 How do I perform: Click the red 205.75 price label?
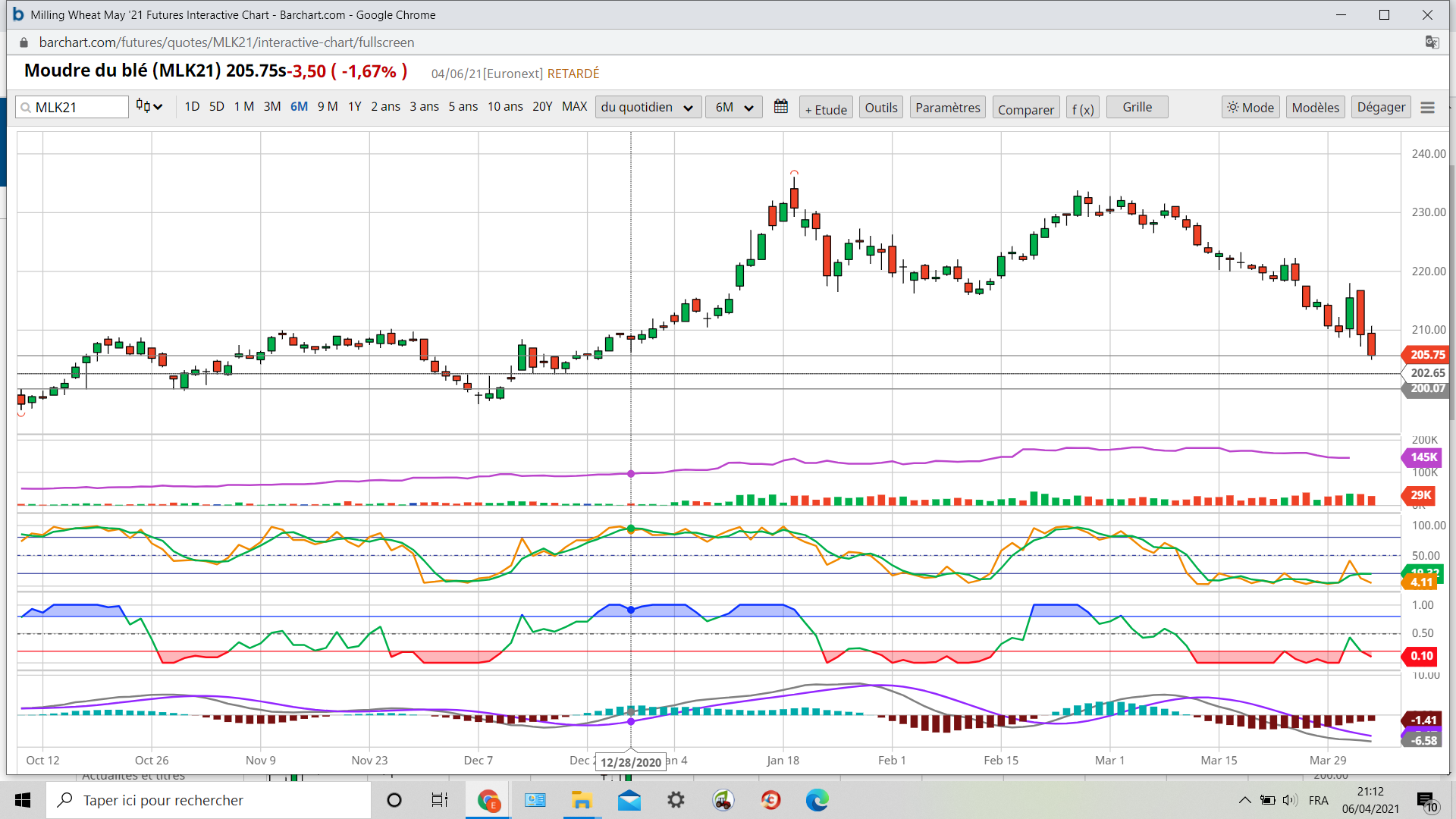coord(1426,354)
